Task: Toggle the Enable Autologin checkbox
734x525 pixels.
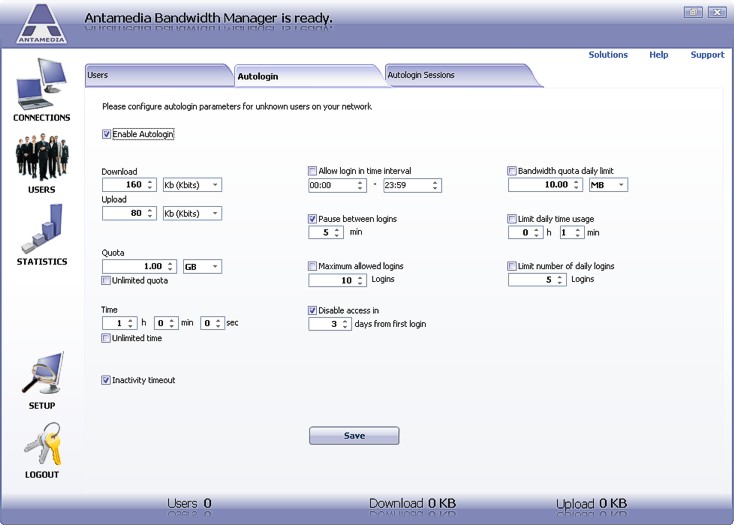Action: tap(106, 134)
